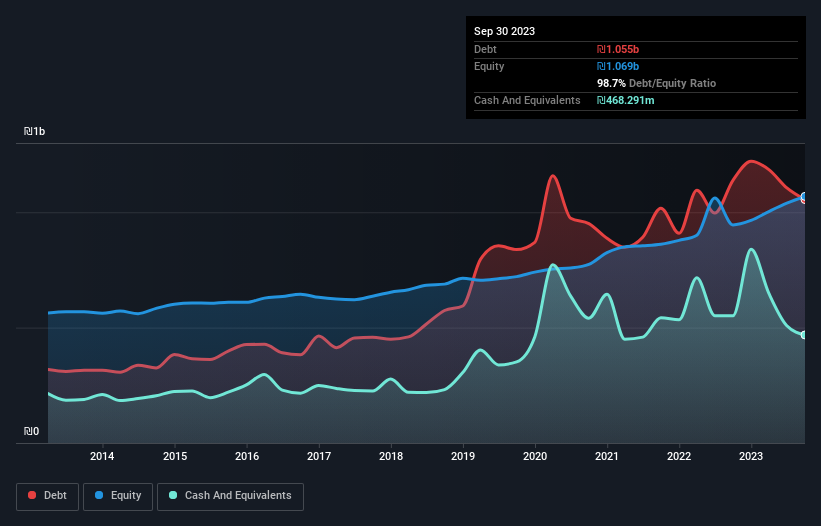Click the teal Cash legend dot
This screenshot has width=821, height=526.
pos(173,495)
